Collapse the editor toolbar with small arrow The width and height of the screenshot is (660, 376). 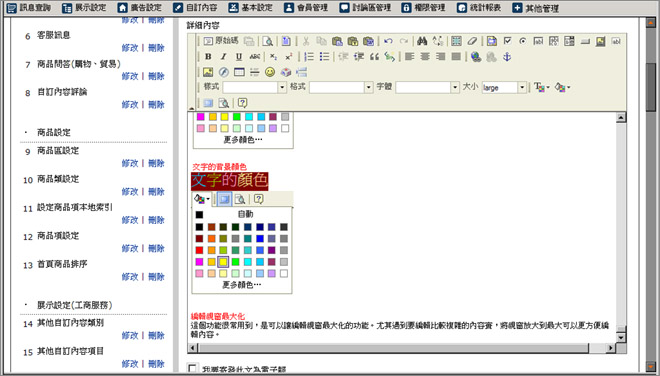(192, 108)
